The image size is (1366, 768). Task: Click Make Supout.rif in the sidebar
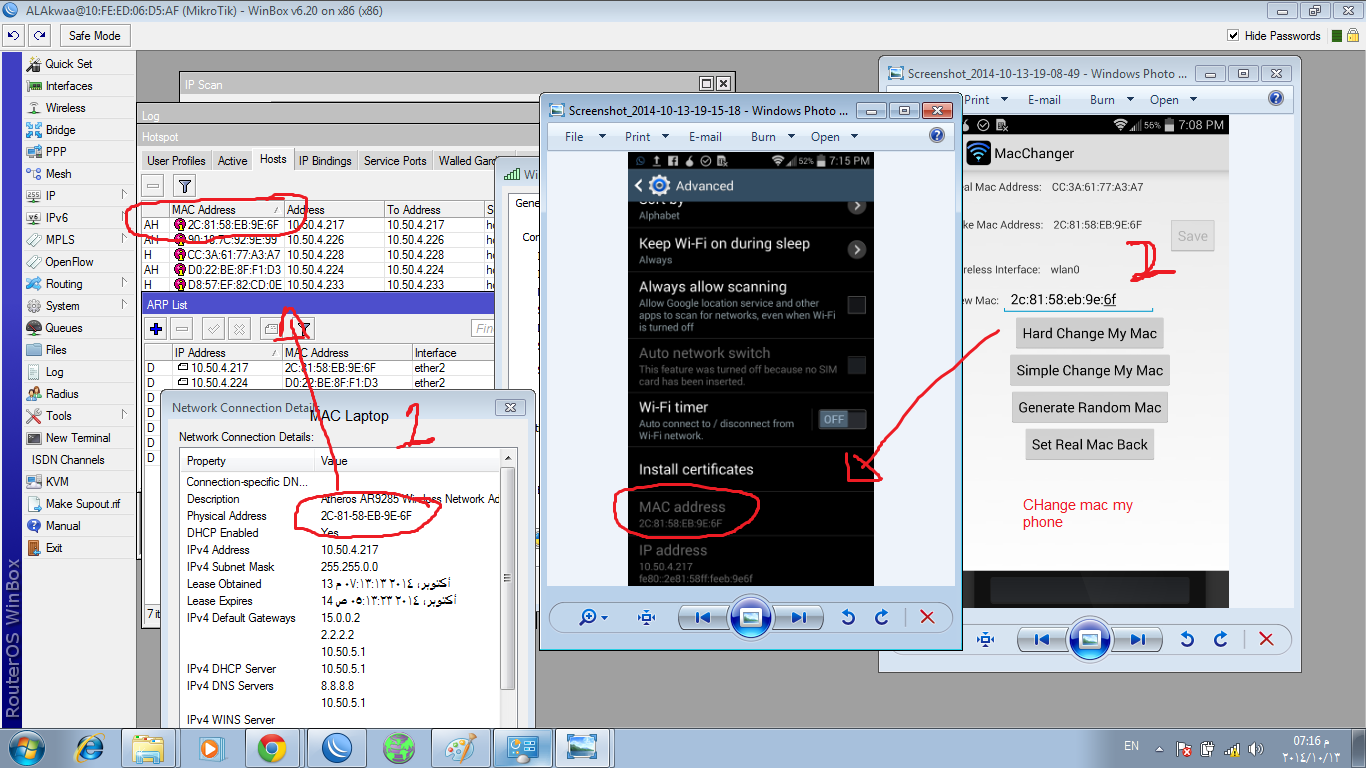[82, 504]
